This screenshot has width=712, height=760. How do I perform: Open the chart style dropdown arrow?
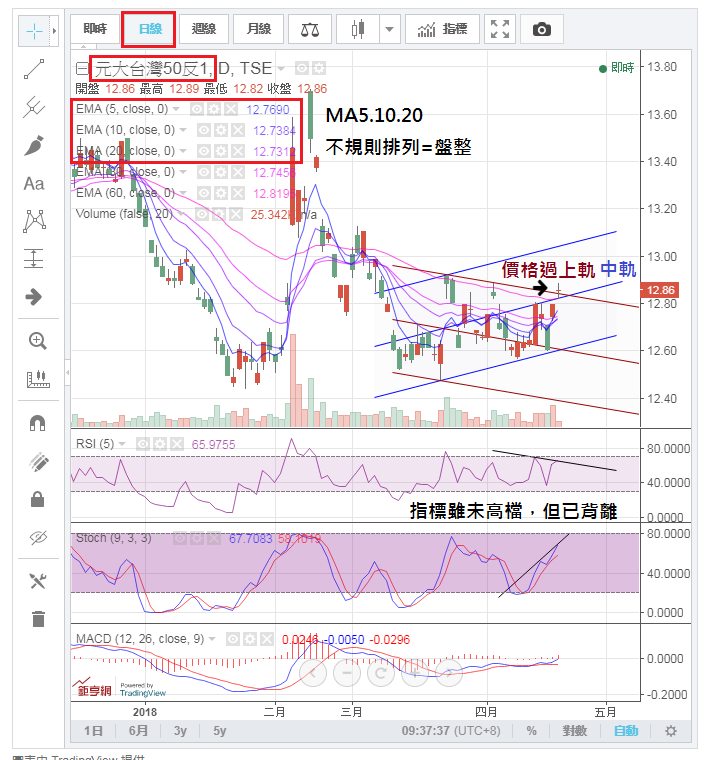pos(389,30)
